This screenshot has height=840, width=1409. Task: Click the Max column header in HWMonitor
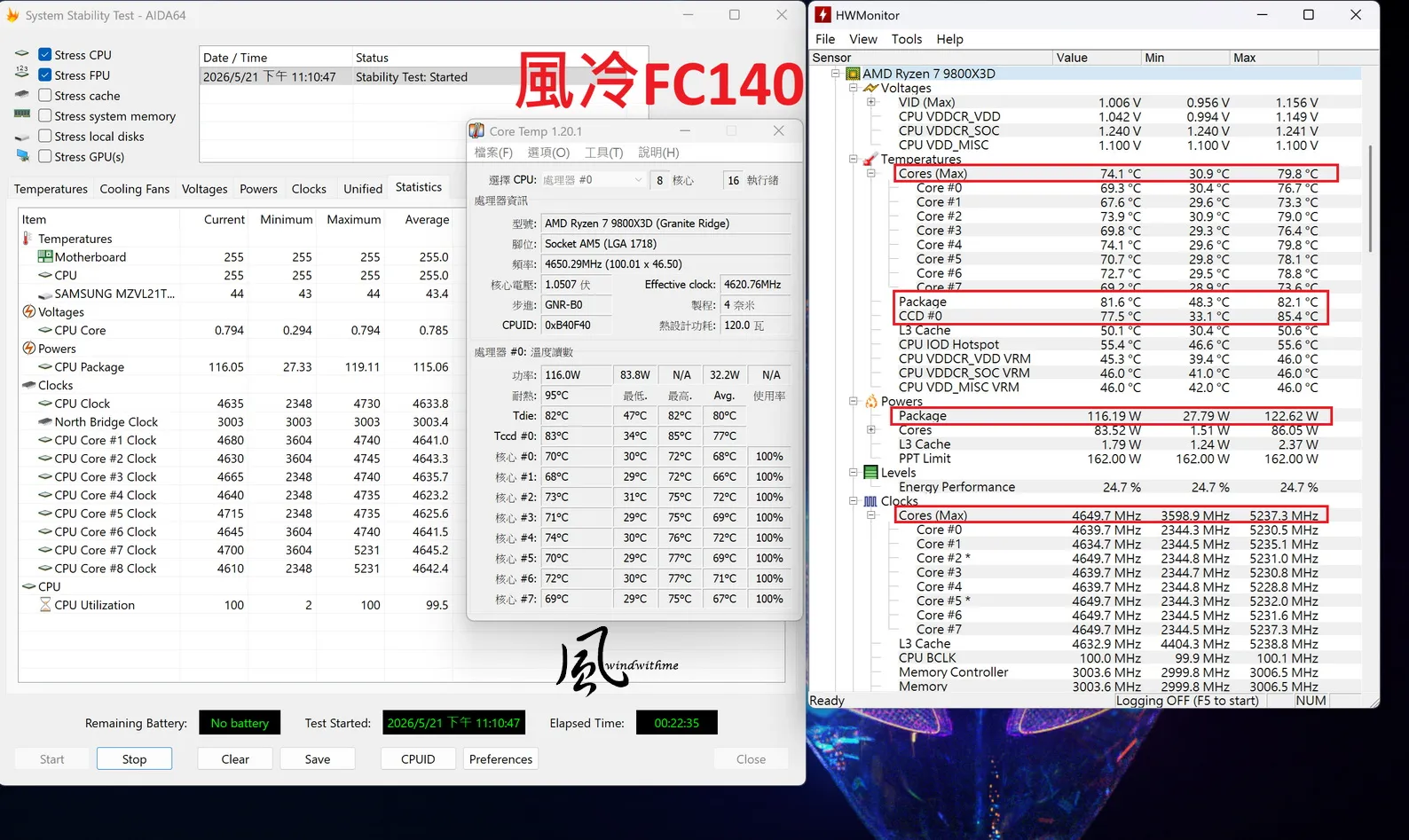coord(1273,58)
